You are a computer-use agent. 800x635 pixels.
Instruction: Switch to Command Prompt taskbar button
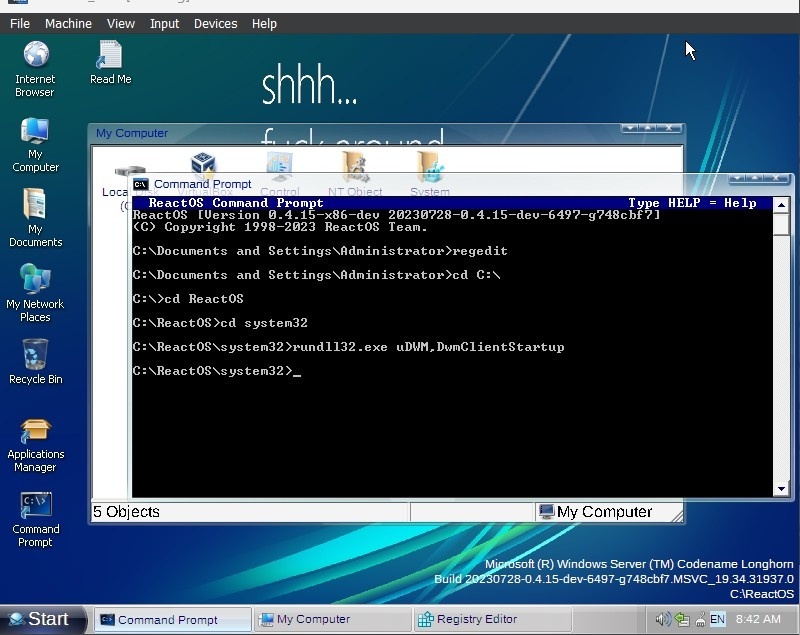click(172, 619)
